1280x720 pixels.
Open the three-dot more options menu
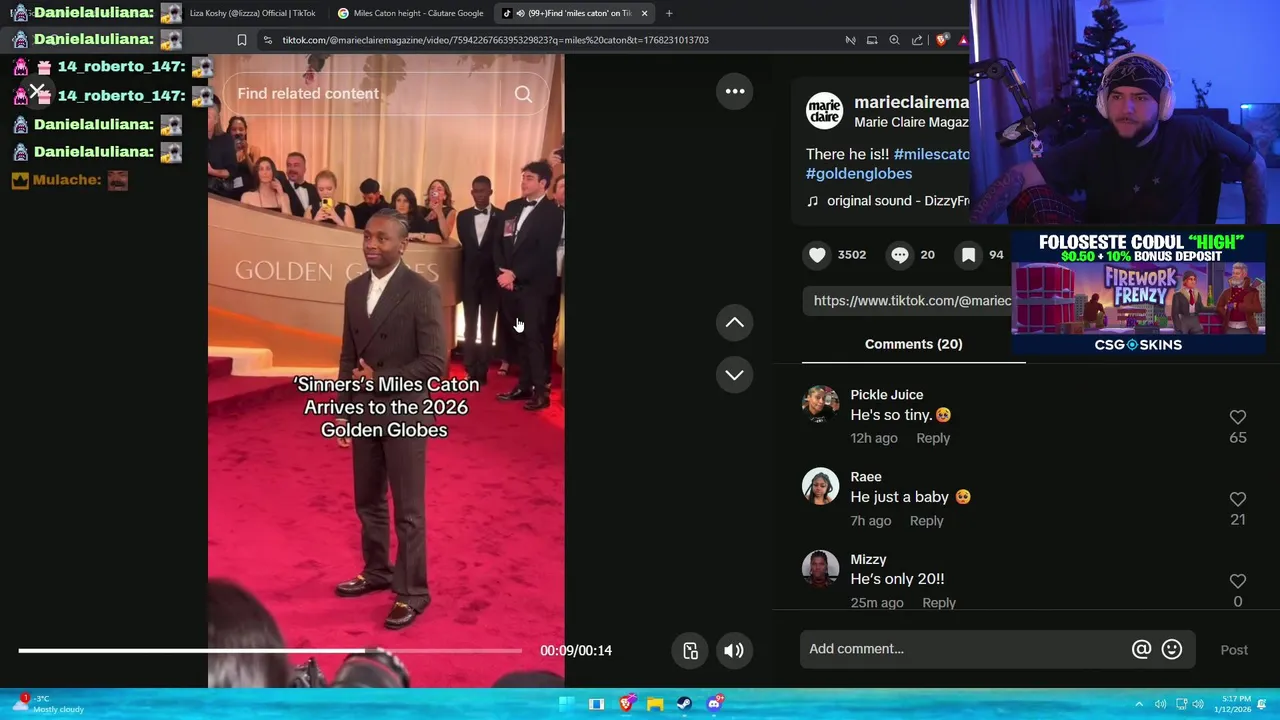735,91
